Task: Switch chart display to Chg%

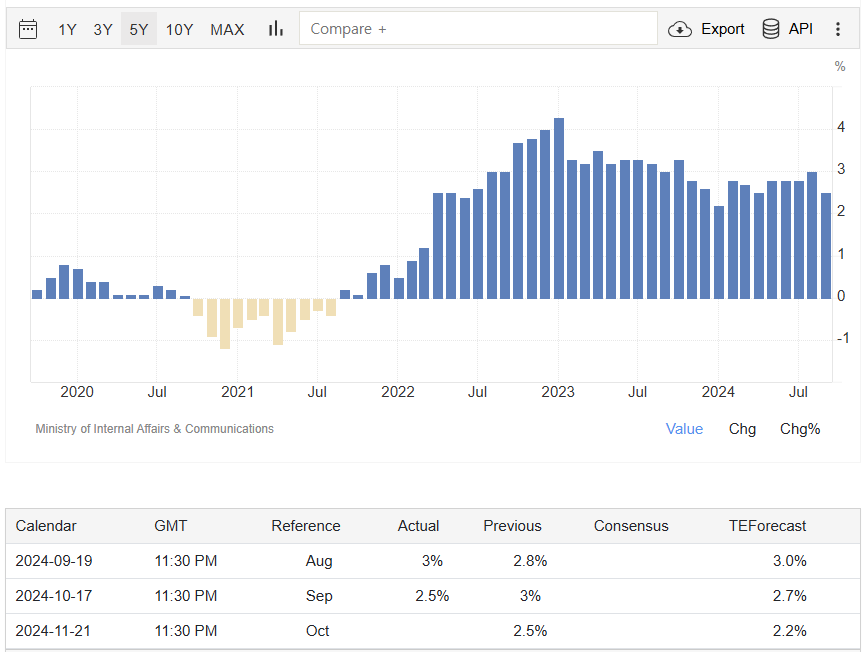Action: pos(800,429)
